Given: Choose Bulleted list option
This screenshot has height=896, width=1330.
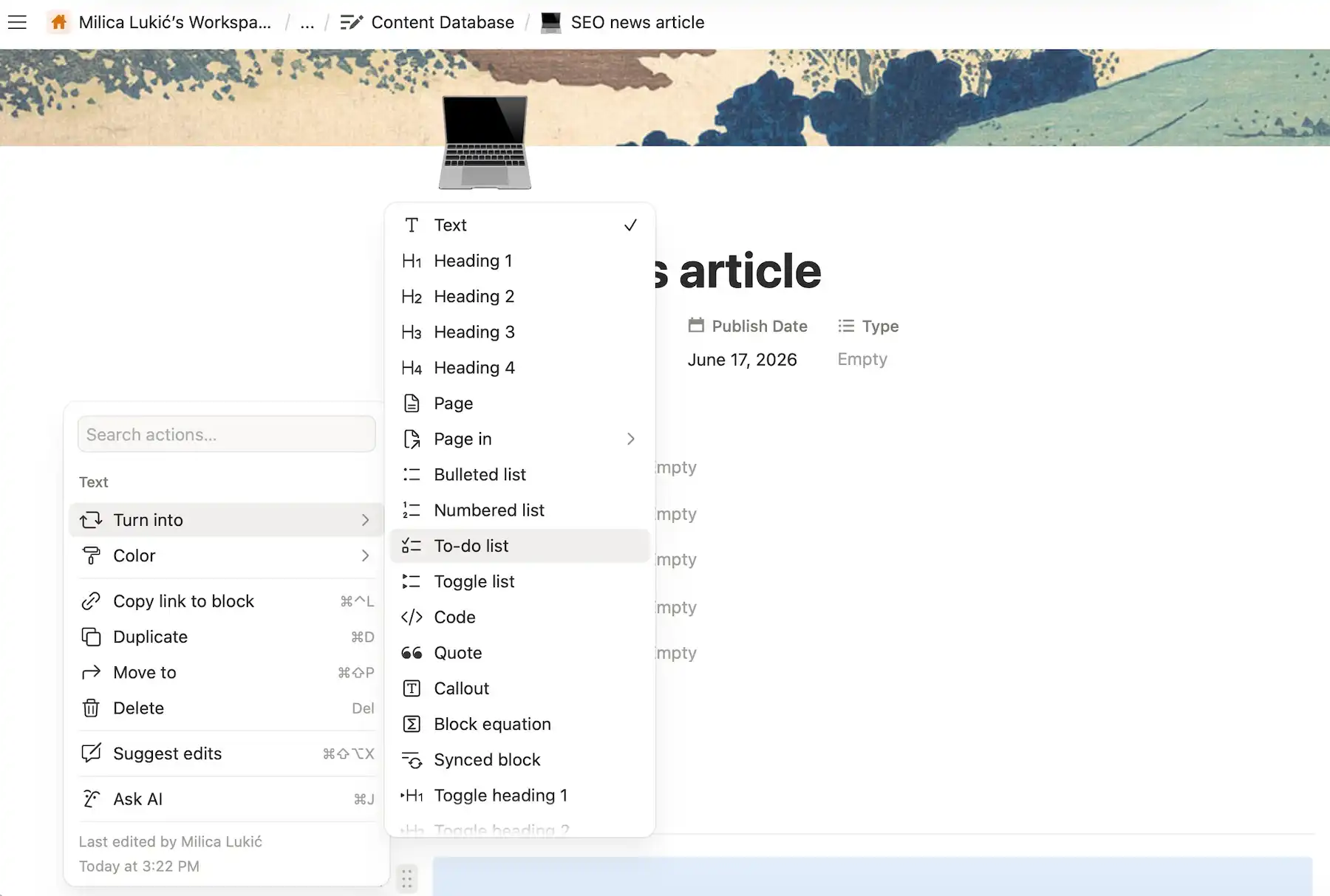Looking at the screenshot, I should point(519,474).
